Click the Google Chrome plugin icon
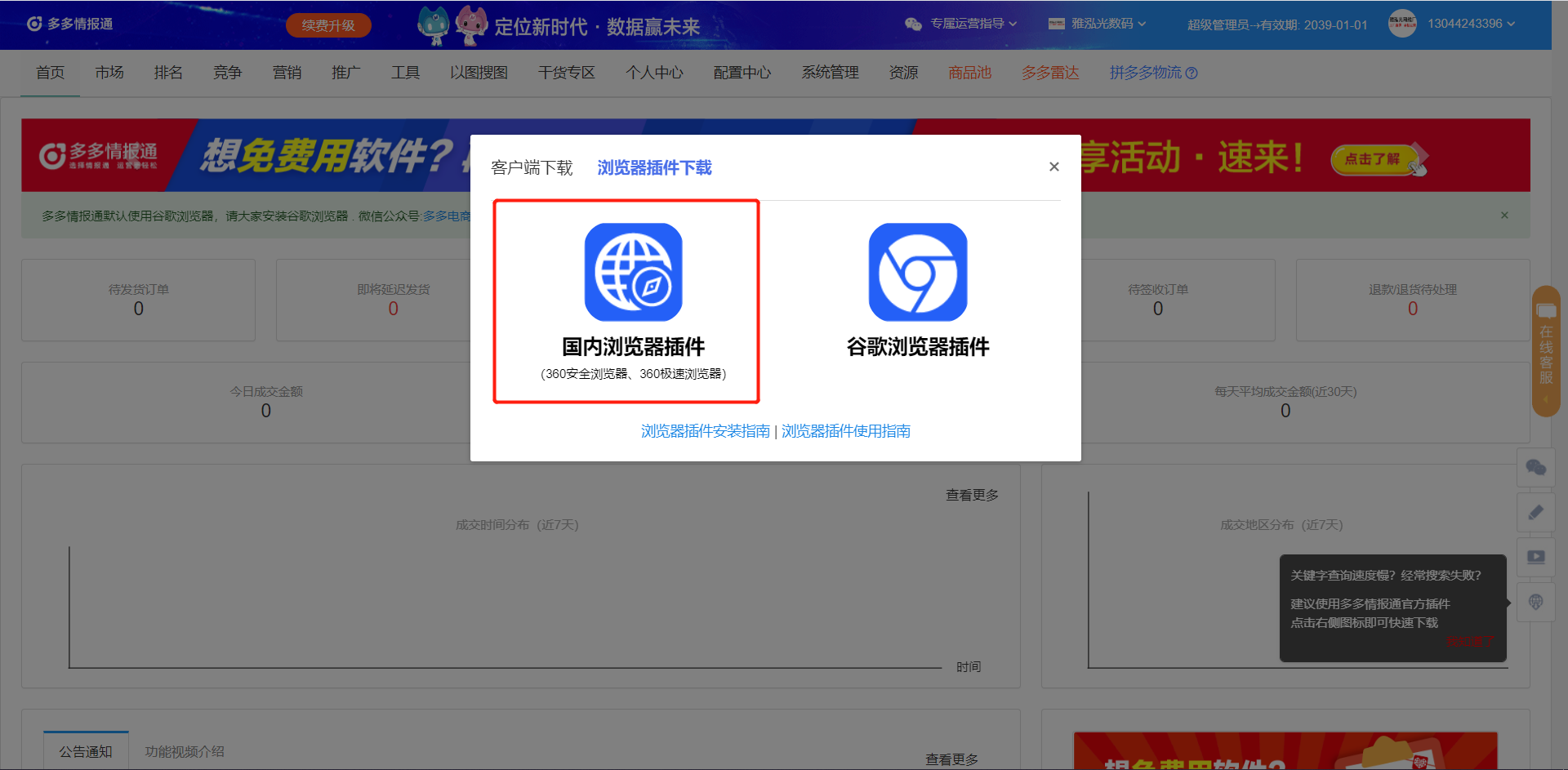This screenshot has height=770, width=1568. click(x=917, y=272)
